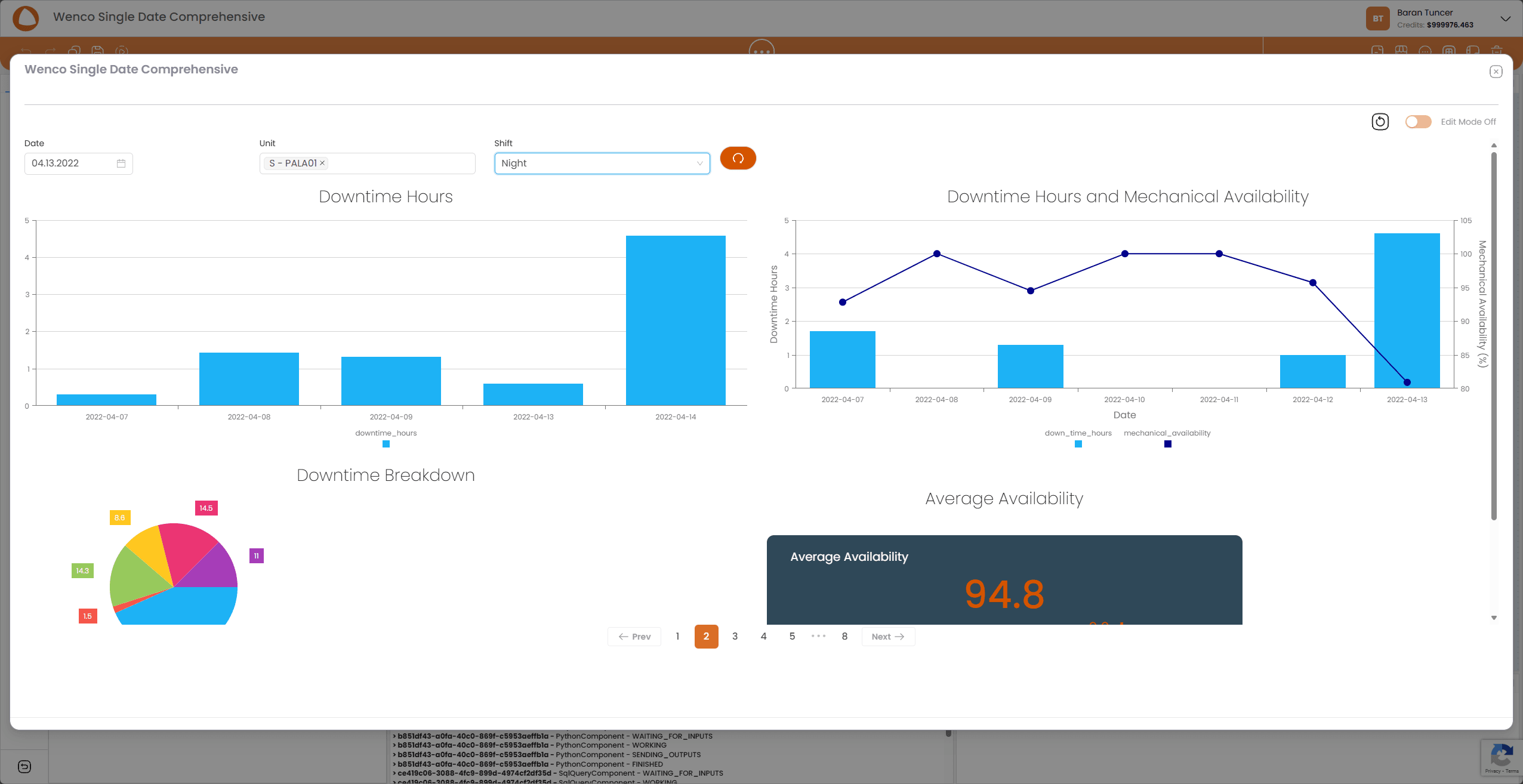
Task: Open the ellipsis options menu in the top bar
Action: (762, 51)
